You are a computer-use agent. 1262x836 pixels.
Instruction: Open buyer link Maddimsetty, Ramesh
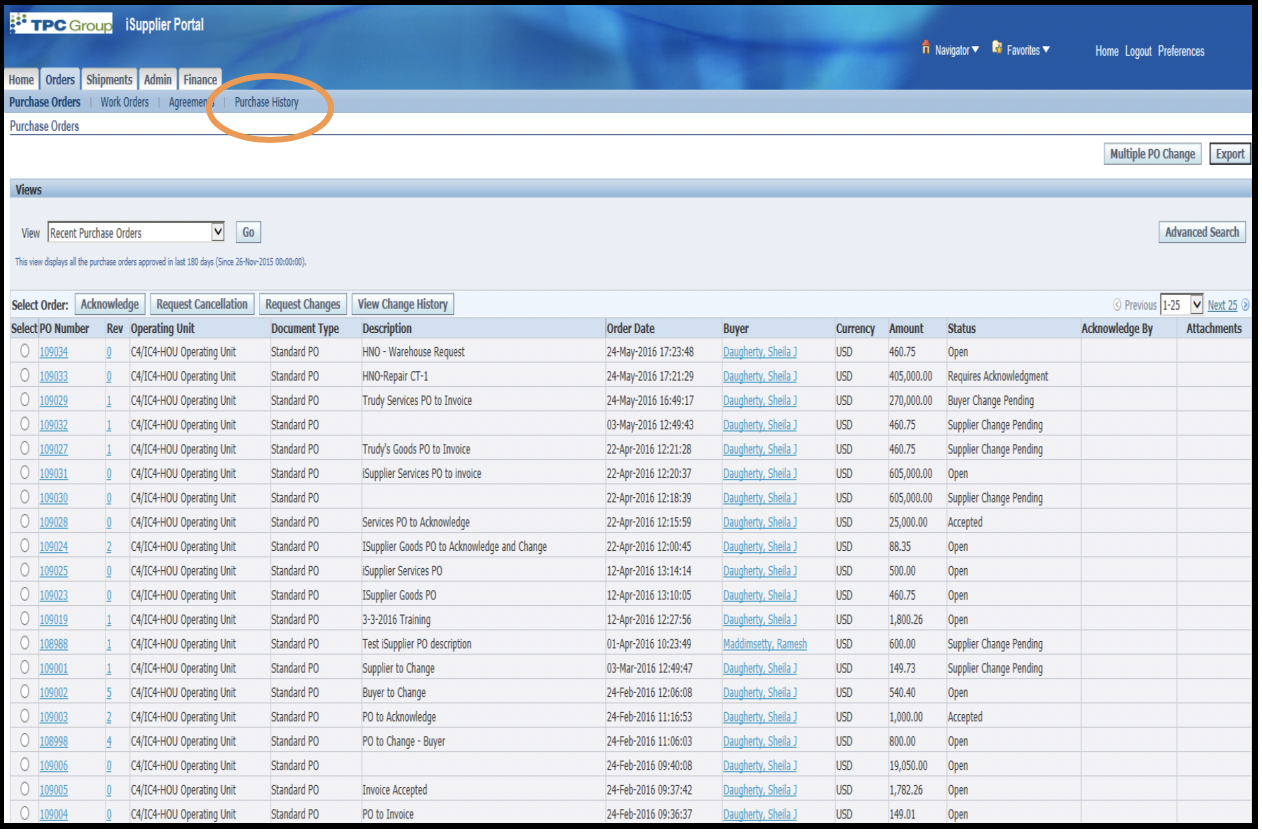click(x=765, y=644)
